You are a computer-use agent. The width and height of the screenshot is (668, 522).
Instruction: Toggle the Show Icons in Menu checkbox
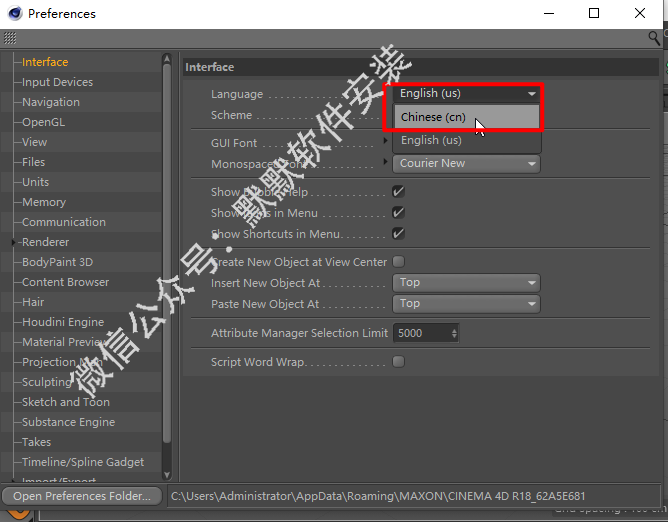tap(398, 213)
